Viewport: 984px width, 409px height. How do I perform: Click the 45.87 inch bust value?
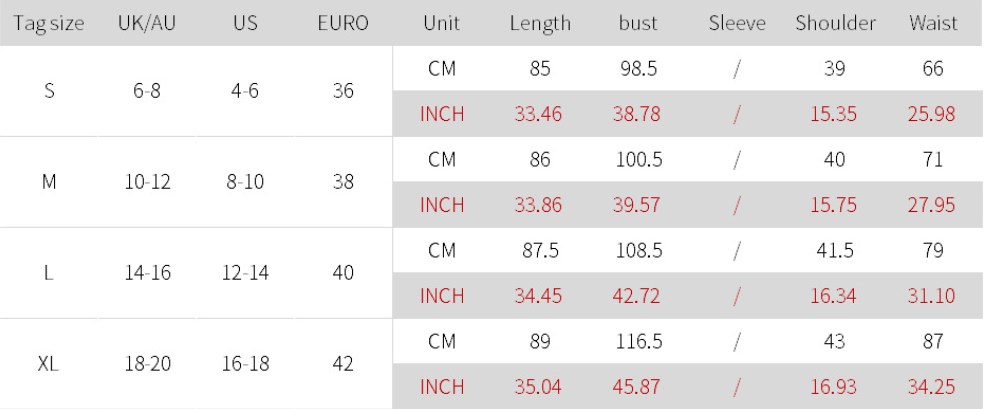[x=638, y=387]
